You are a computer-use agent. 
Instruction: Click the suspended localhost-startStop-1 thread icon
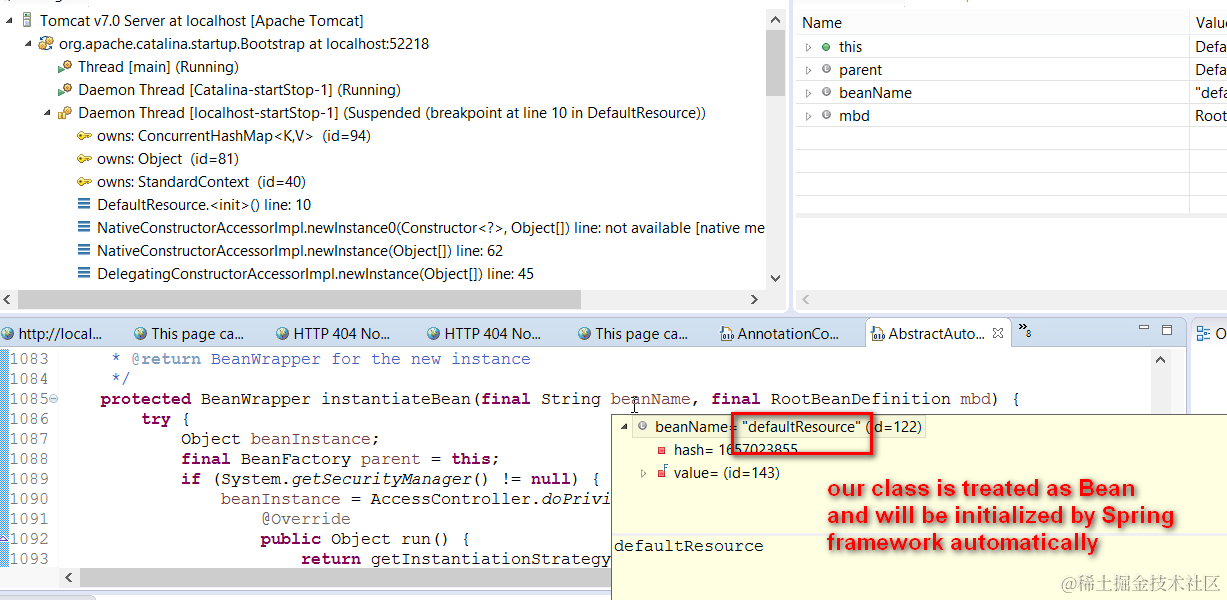[65, 112]
